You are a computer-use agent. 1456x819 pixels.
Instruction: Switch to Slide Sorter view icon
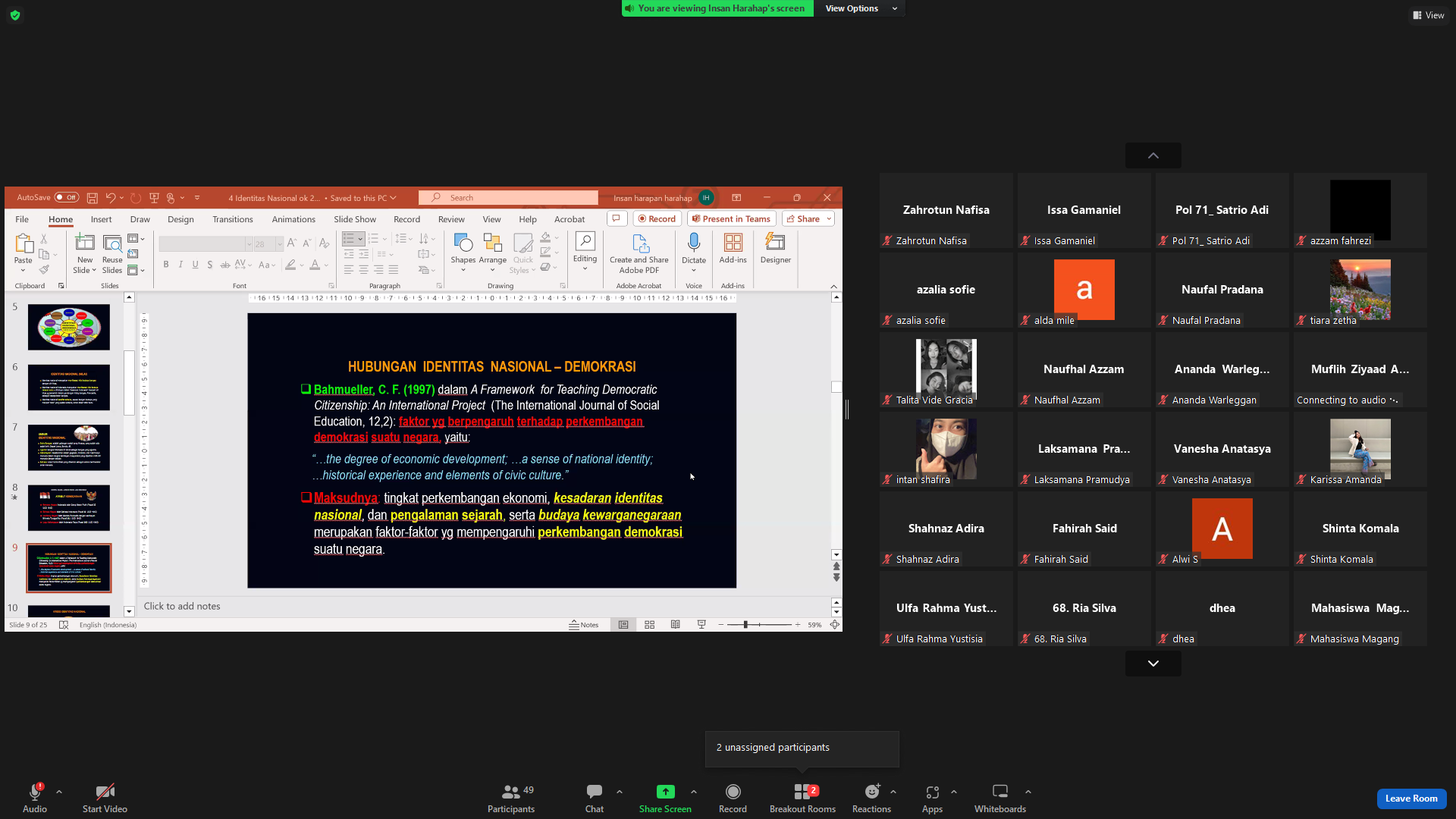649,625
